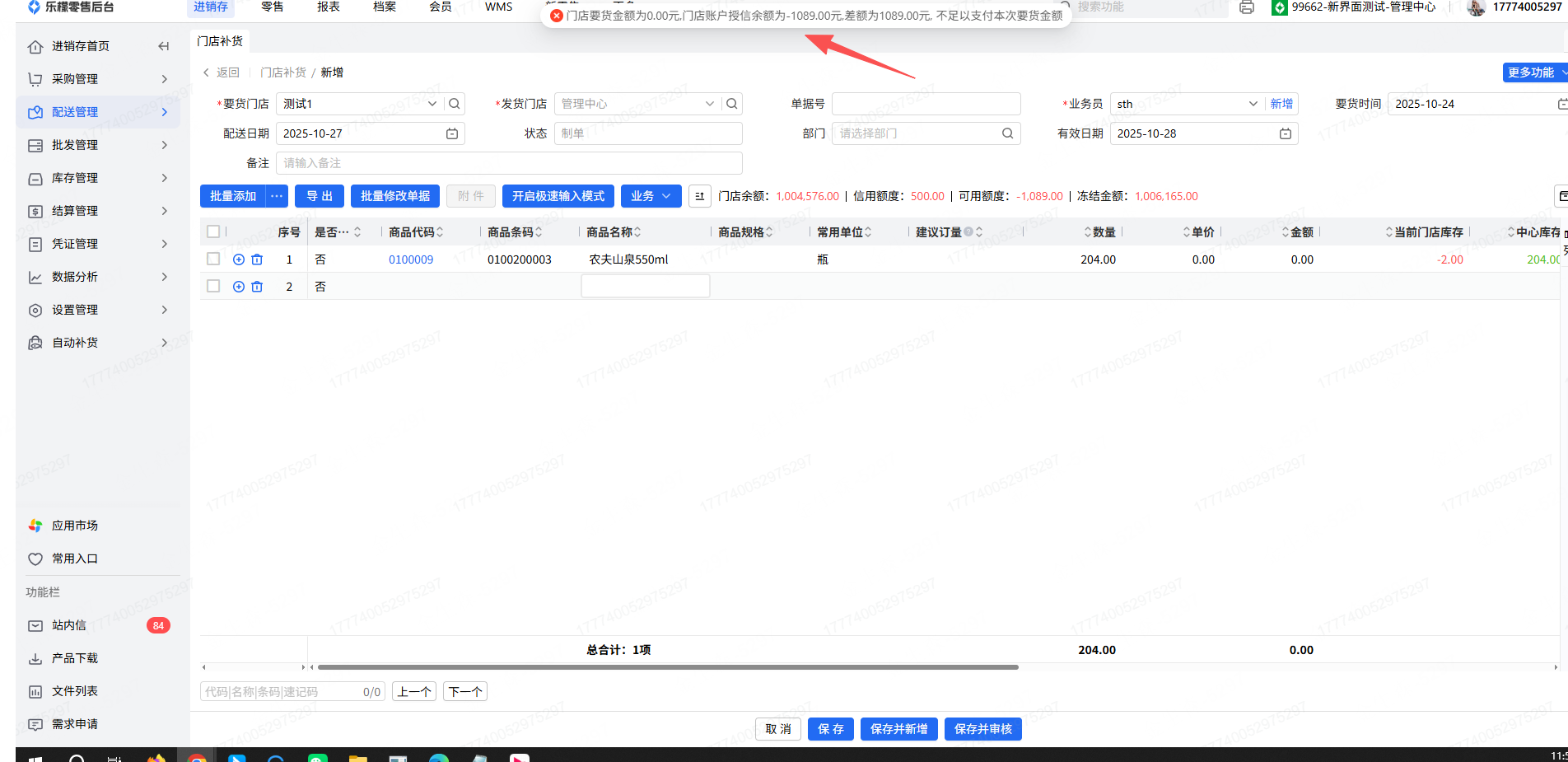Click the 开启极速输入模式 button

(x=558, y=196)
